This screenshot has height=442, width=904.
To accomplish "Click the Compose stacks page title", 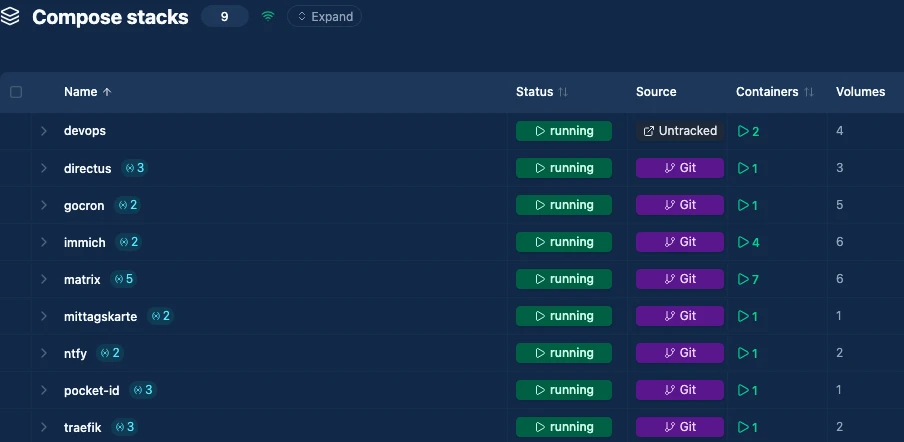I will pos(110,17).
